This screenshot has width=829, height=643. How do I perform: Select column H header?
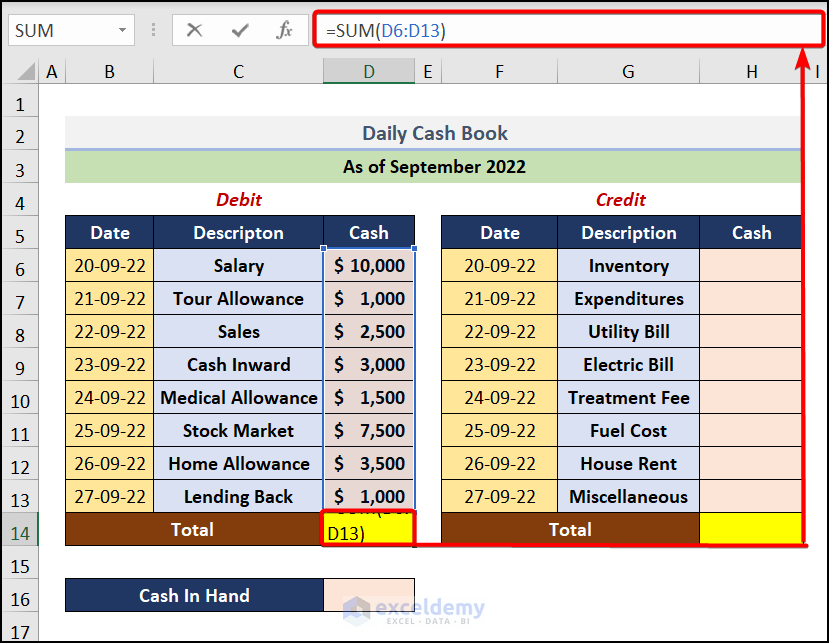[x=752, y=71]
